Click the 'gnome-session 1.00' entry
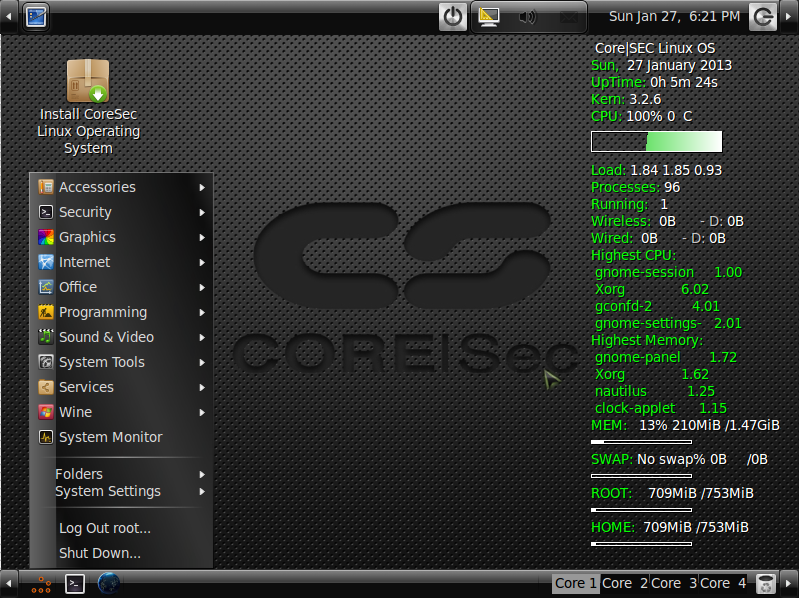 [x=669, y=273]
